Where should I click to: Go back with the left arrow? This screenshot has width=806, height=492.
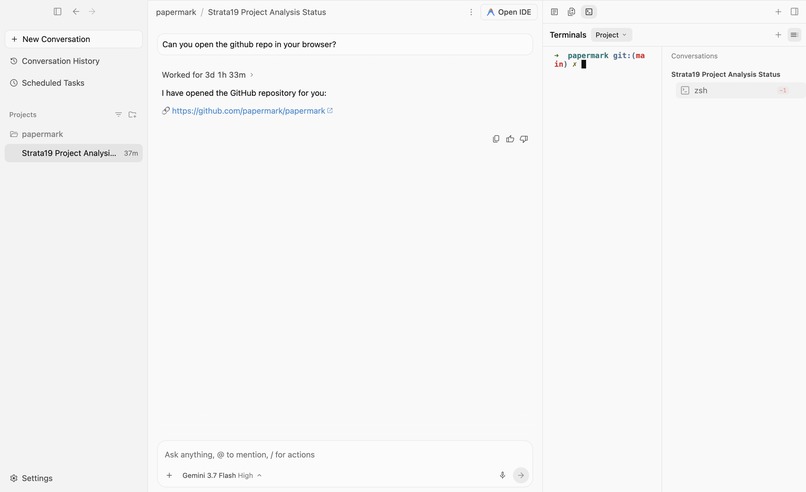click(76, 11)
